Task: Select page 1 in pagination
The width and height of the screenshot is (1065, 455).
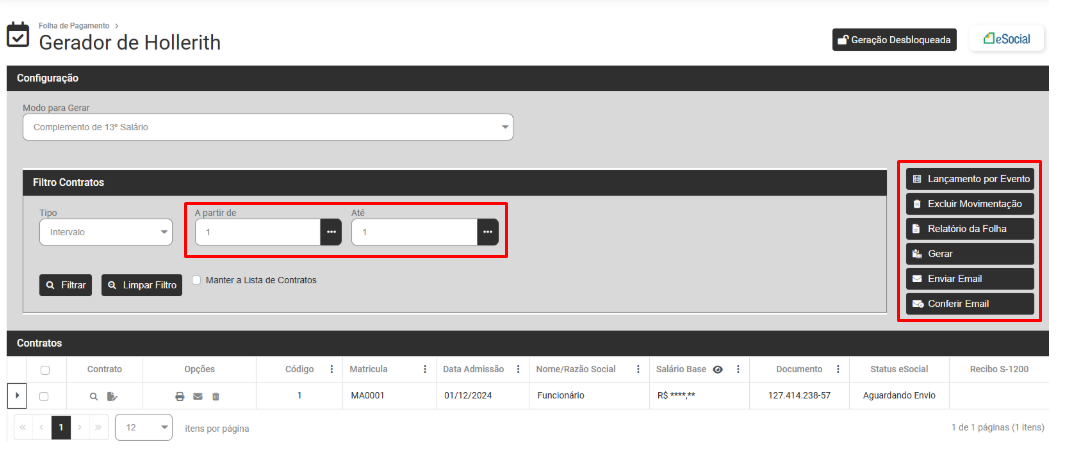Action: coord(61,428)
